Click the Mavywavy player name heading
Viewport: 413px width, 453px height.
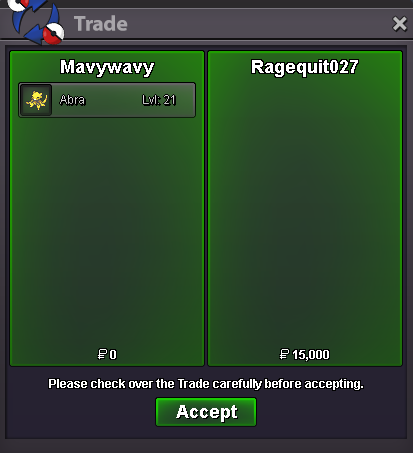point(107,67)
